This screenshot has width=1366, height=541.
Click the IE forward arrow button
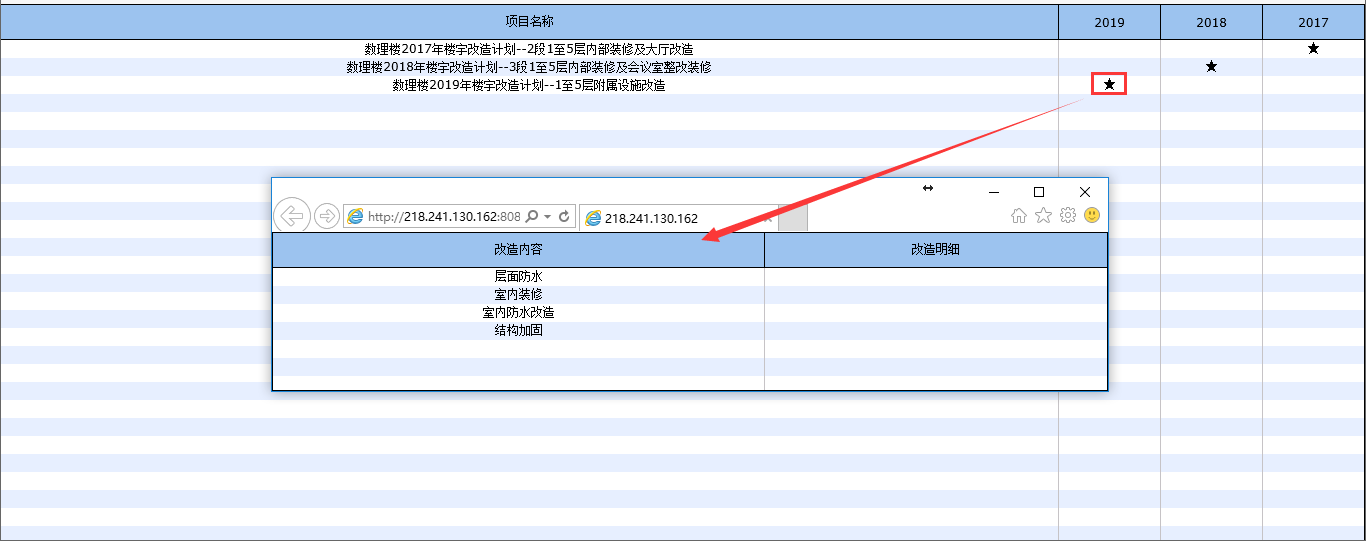click(x=326, y=216)
